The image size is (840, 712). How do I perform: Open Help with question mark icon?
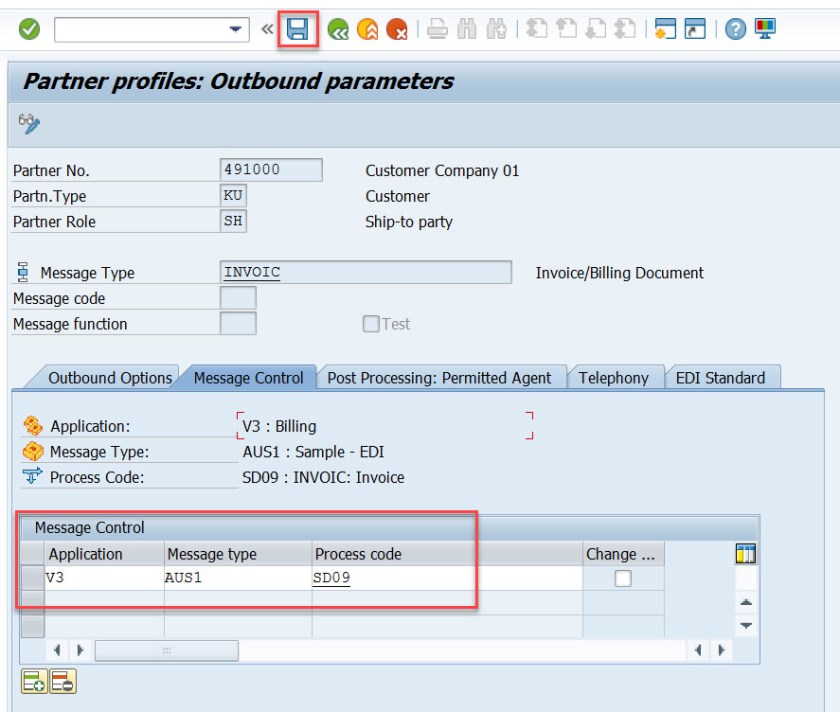click(x=736, y=29)
